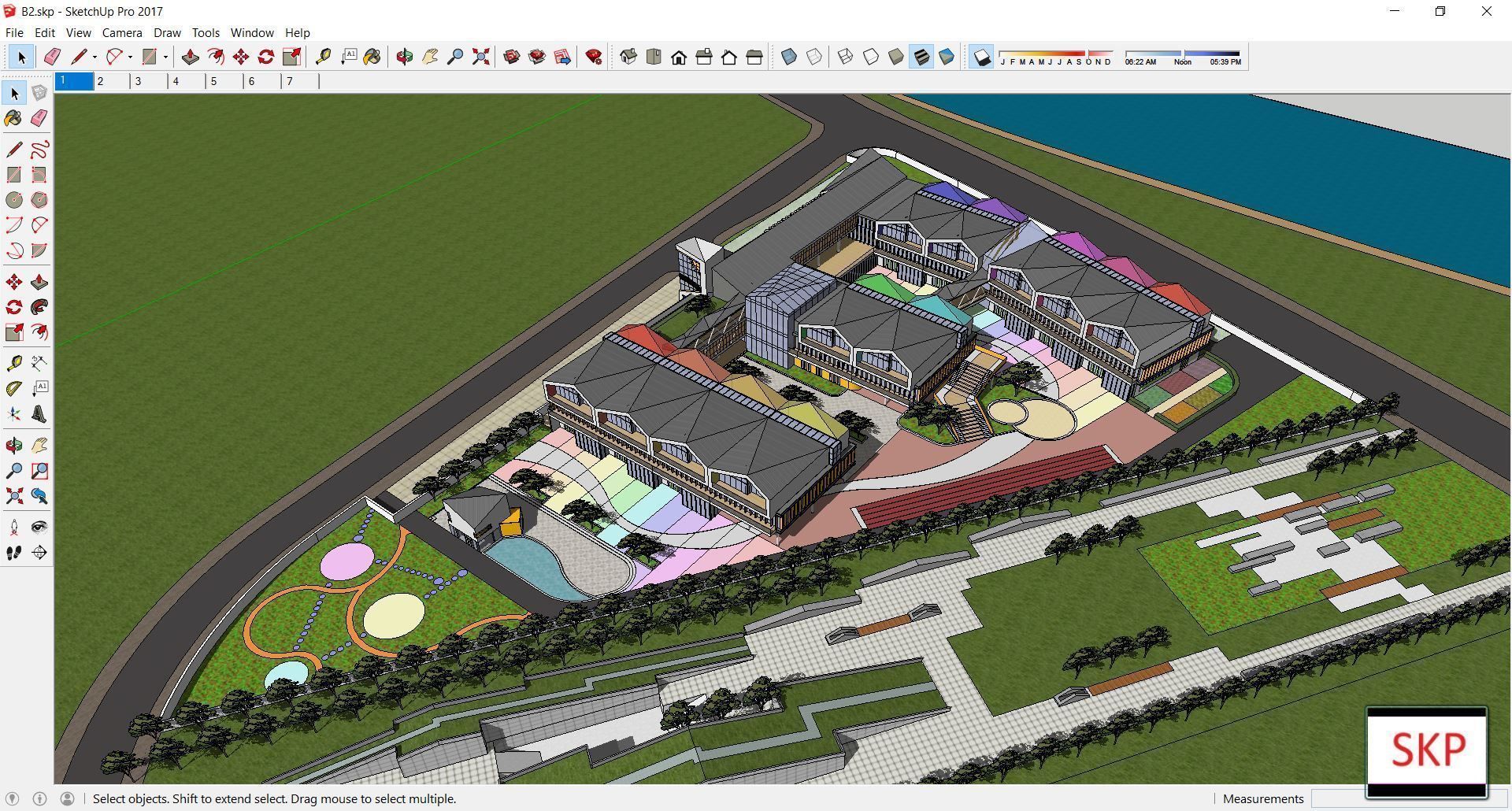This screenshot has height=811, width=1512.
Task: Click the model credits status bar icon
Action: 39,798
